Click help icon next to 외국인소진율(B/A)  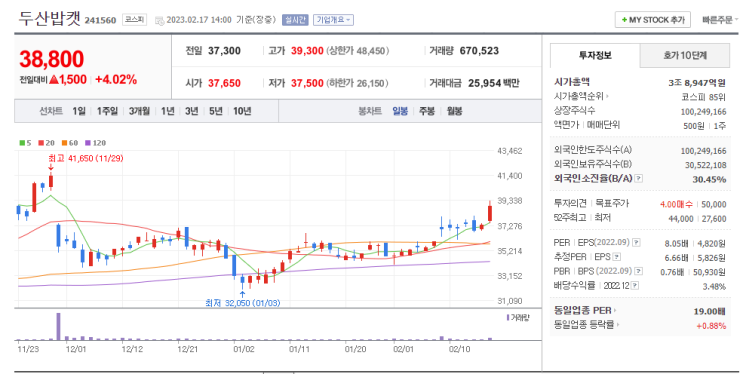tap(639, 178)
